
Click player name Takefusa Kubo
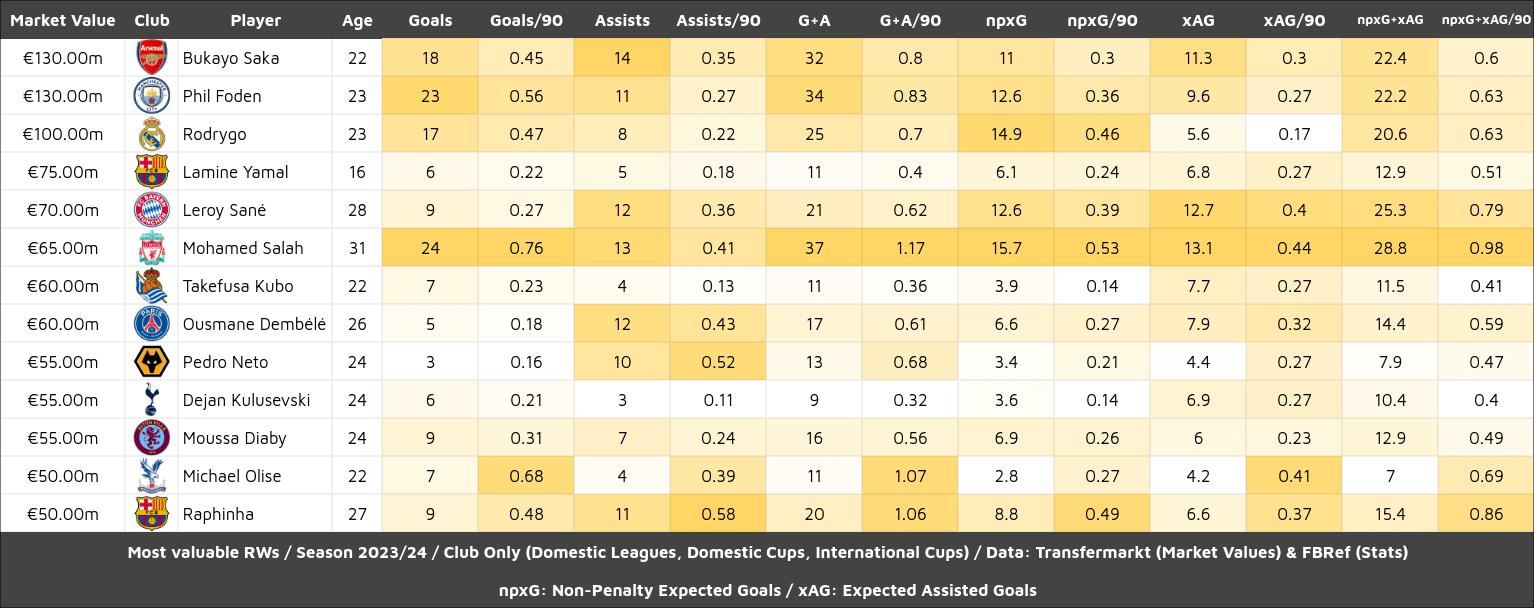point(238,286)
